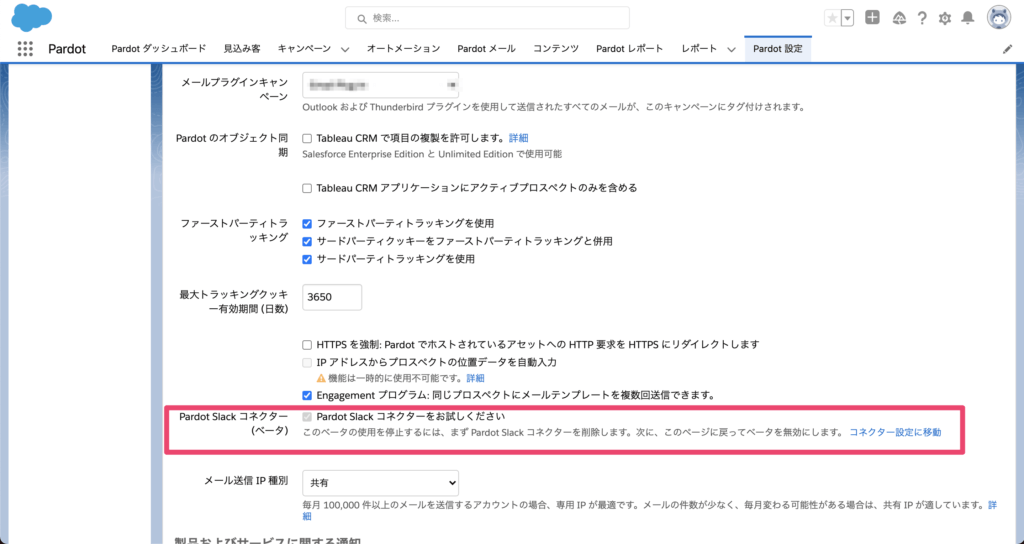Open the notifications bell icon

[x=968, y=18]
